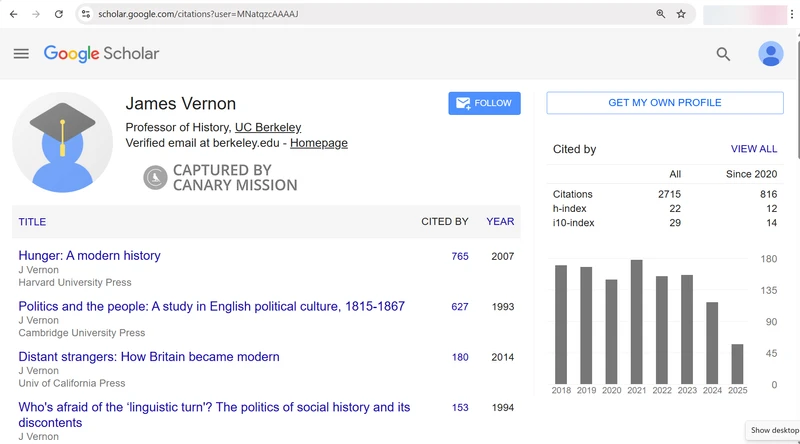The width and height of the screenshot is (800, 444).
Task: Sort publications by Cited By header
Action: click(444, 222)
